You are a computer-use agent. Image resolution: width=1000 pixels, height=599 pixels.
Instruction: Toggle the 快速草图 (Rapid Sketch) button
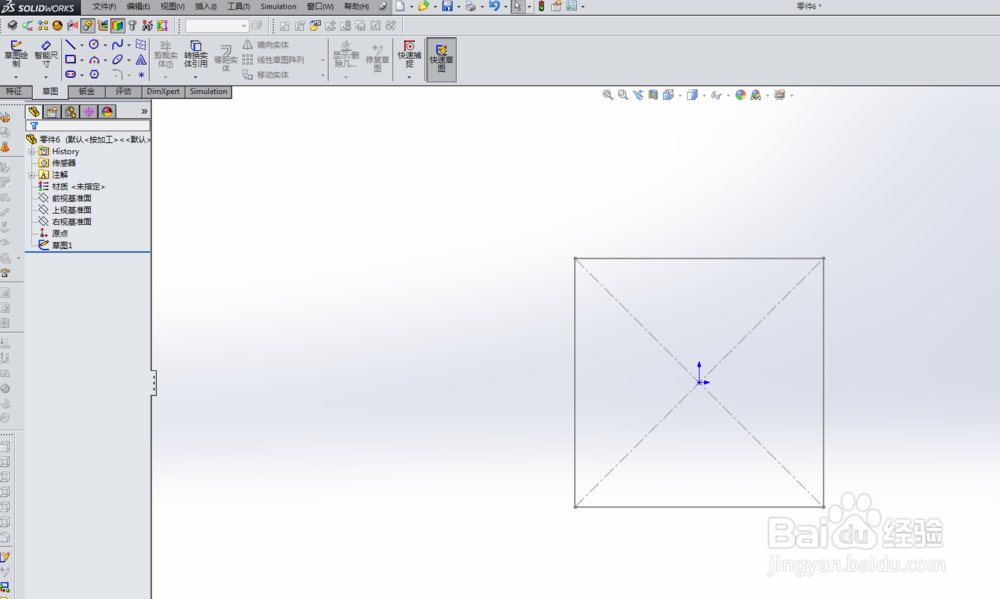[440, 60]
